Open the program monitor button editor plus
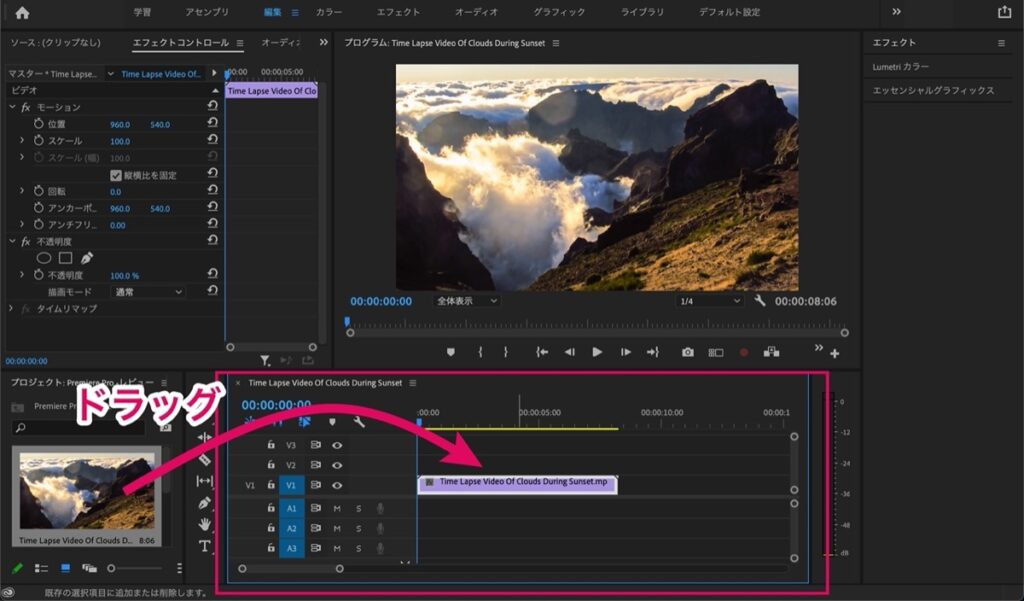This screenshot has height=601, width=1024. (x=835, y=353)
